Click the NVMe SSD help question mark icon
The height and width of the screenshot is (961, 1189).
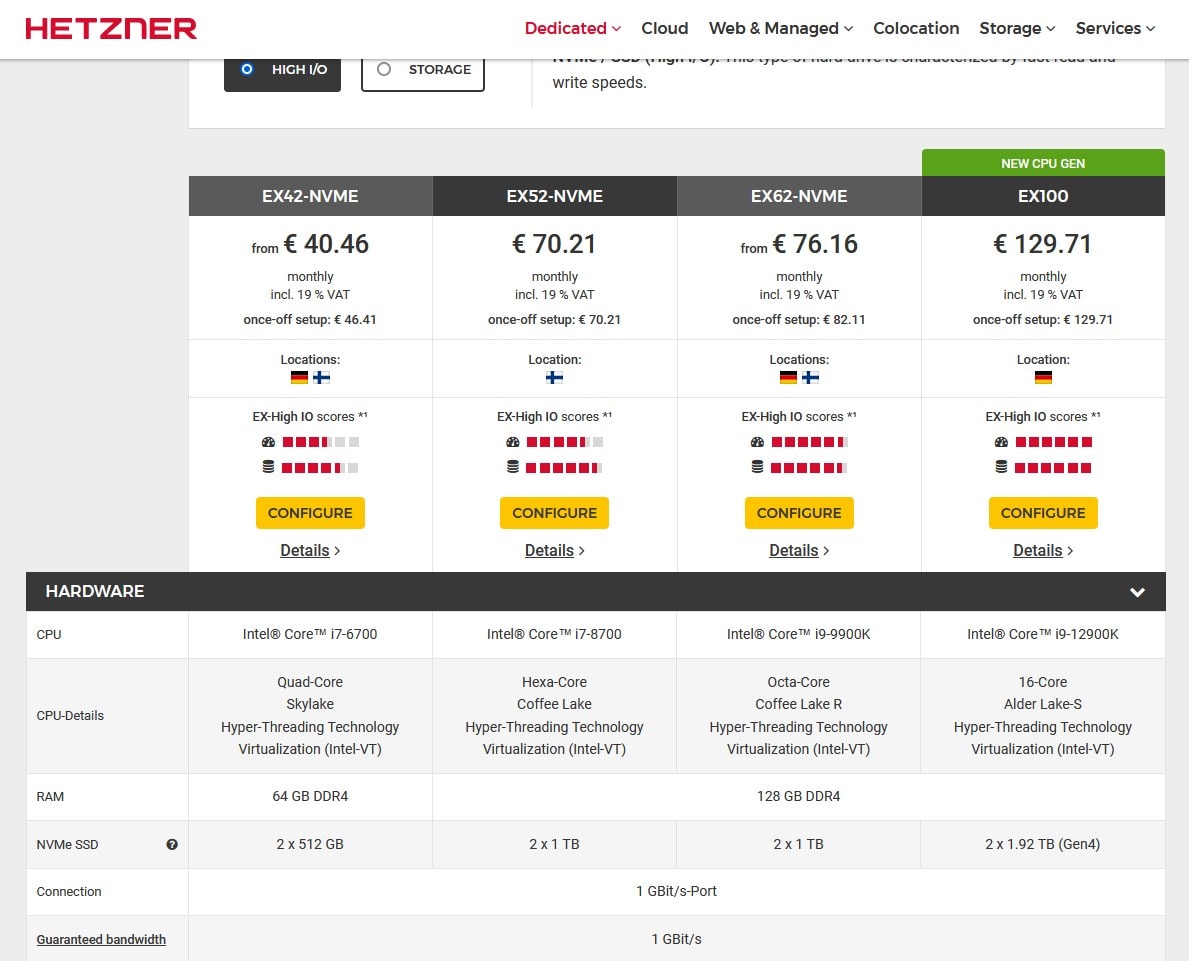coord(172,845)
